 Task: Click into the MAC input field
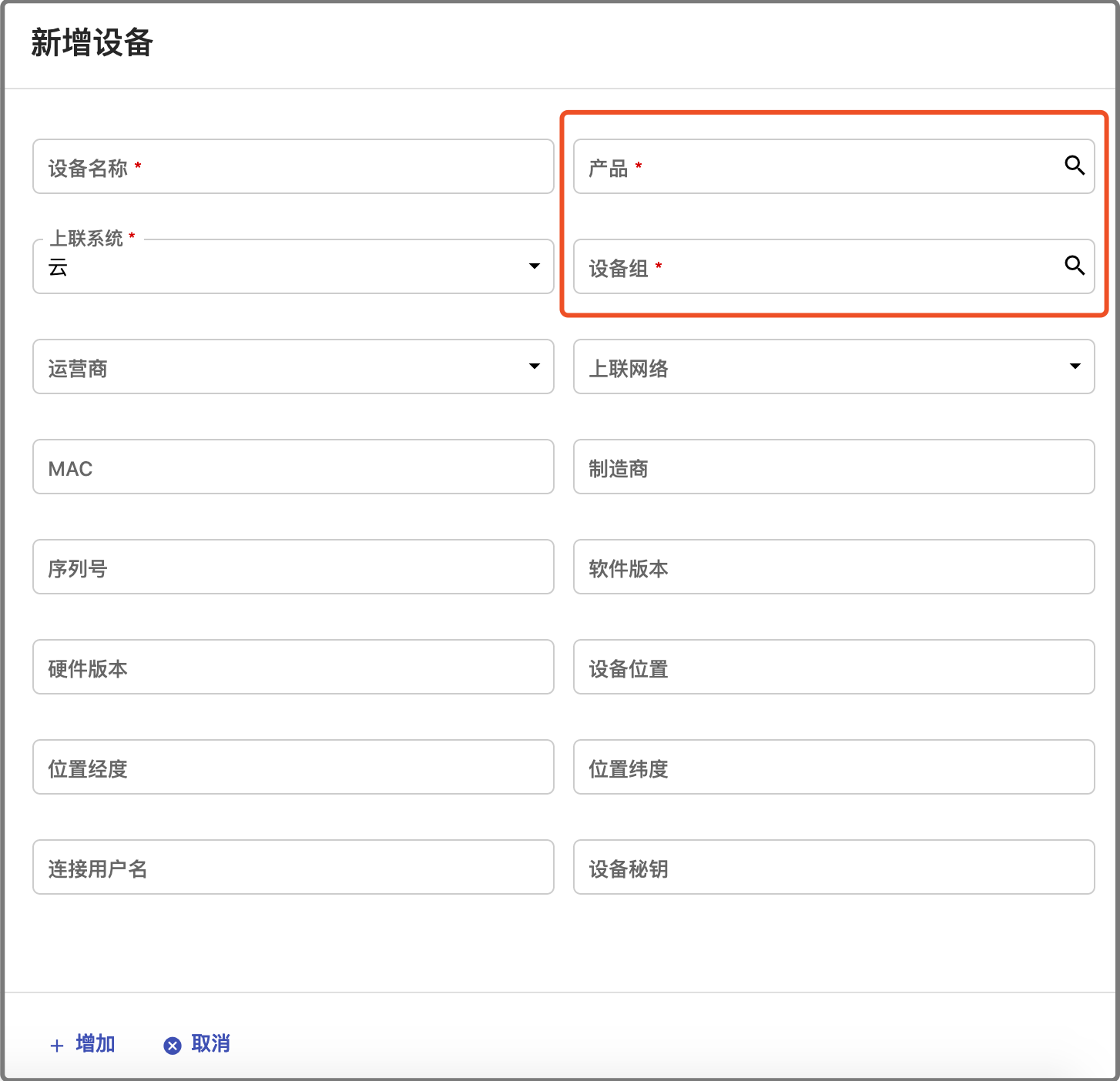click(x=293, y=467)
